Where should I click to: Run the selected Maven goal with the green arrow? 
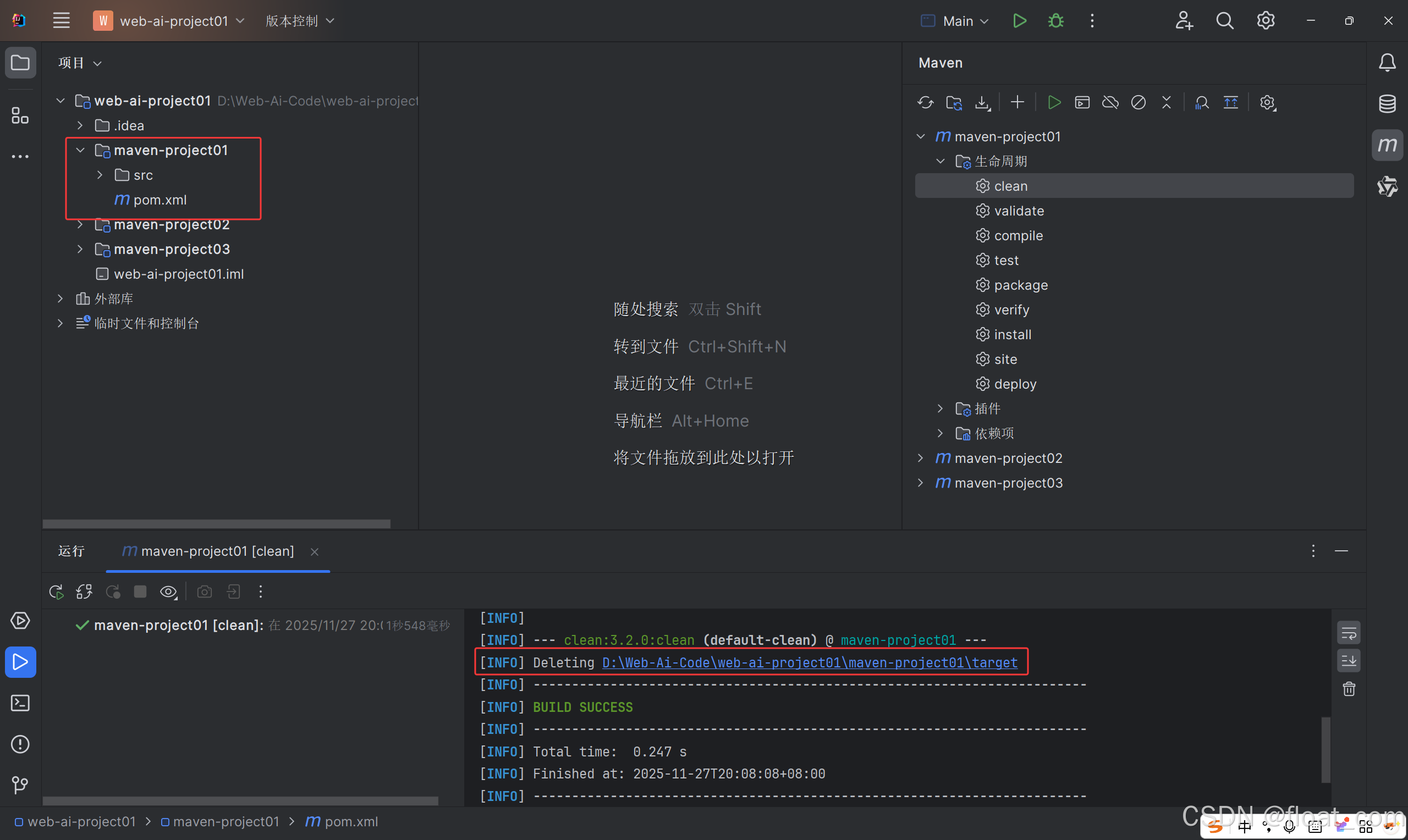coord(1054,102)
